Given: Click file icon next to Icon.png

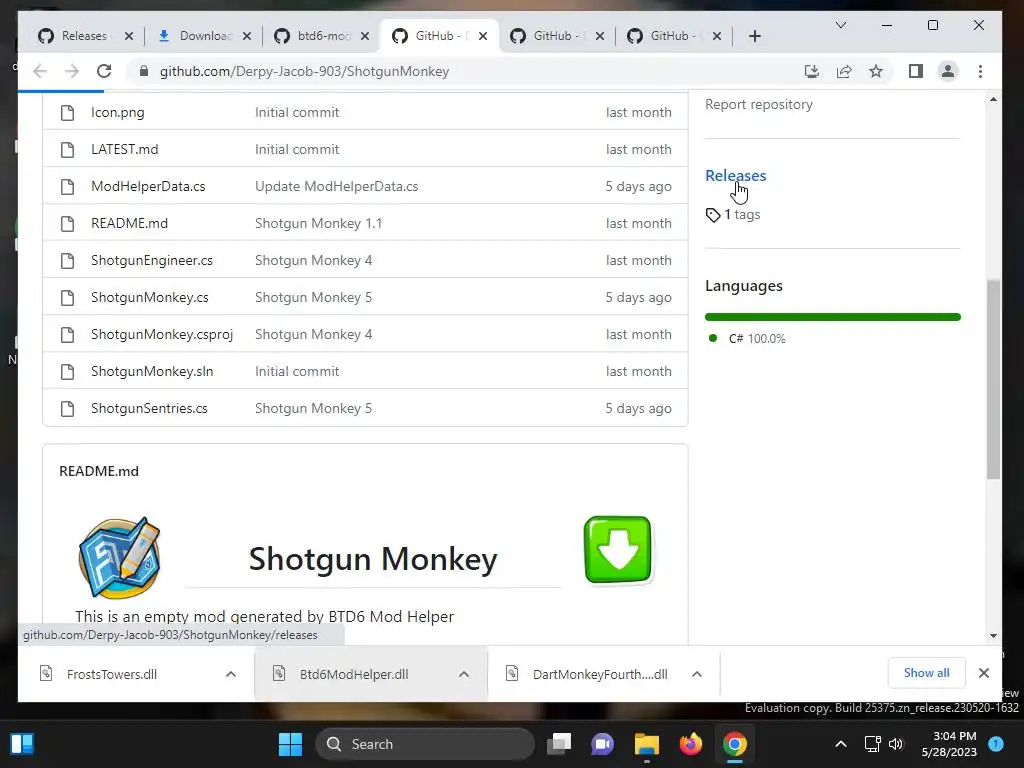Looking at the screenshot, I should [67, 112].
